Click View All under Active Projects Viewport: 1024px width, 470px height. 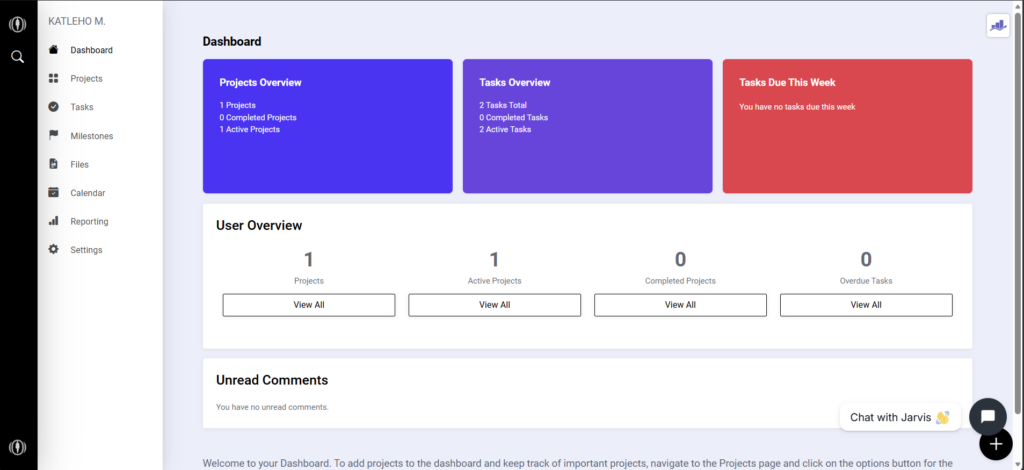(x=494, y=305)
